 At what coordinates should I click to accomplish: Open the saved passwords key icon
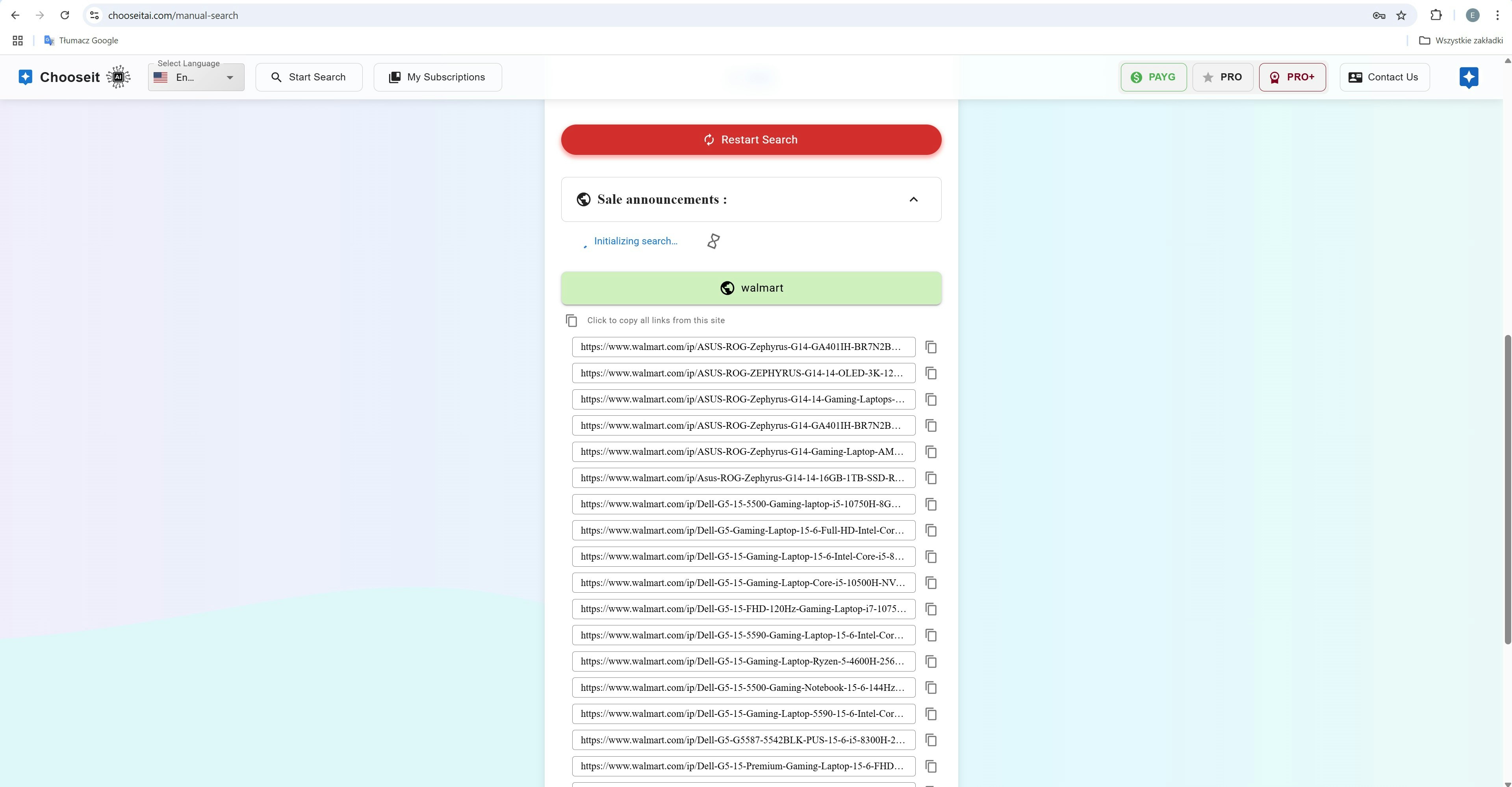(x=1379, y=15)
